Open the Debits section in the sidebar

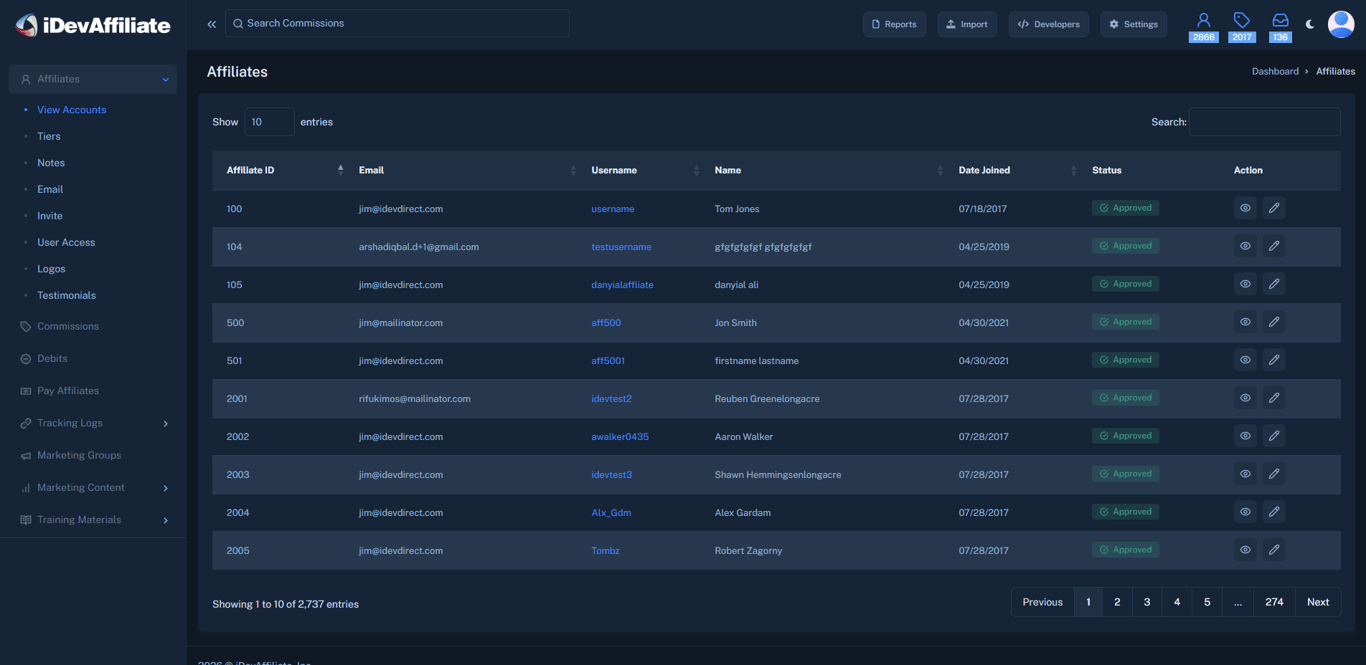pos(22,358)
